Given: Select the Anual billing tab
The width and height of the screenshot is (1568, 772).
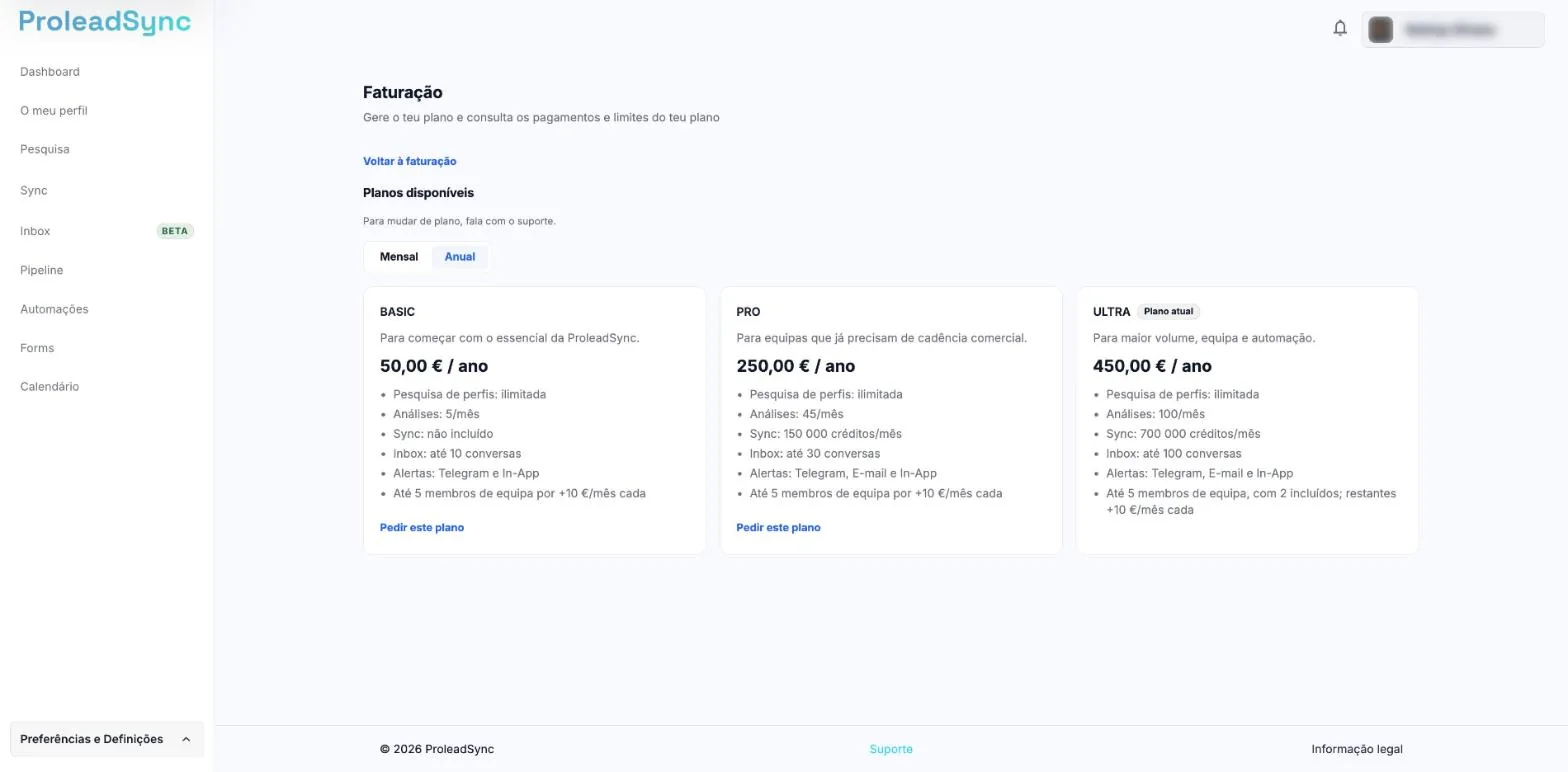Looking at the screenshot, I should [x=460, y=257].
